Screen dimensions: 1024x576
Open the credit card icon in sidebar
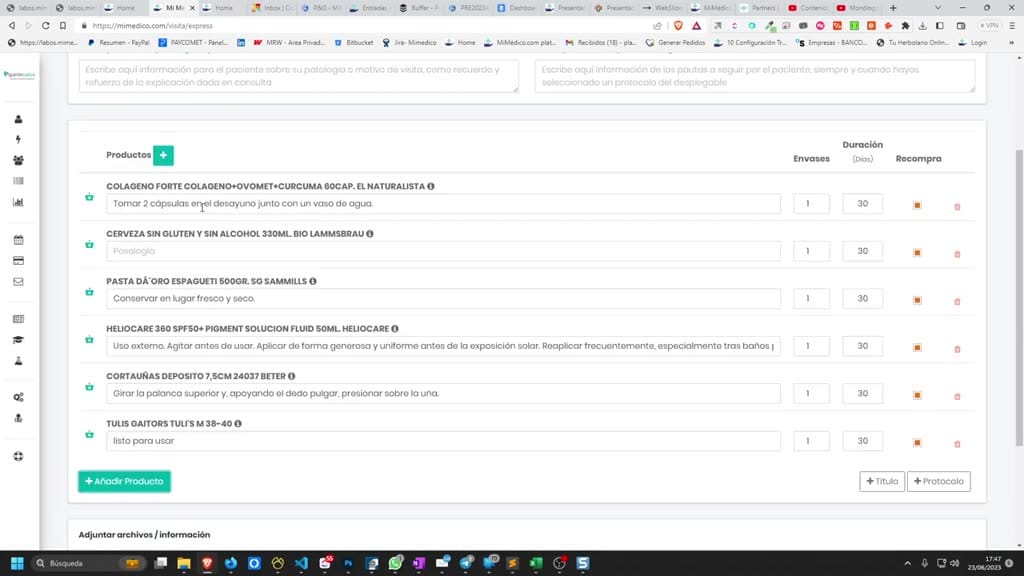(x=18, y=261)
